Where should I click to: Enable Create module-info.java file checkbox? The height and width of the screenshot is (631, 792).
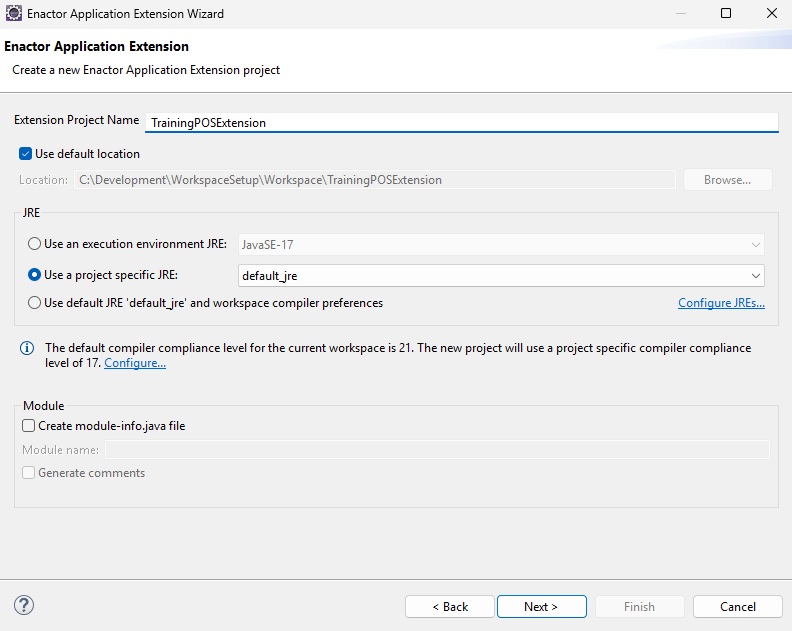29,426
